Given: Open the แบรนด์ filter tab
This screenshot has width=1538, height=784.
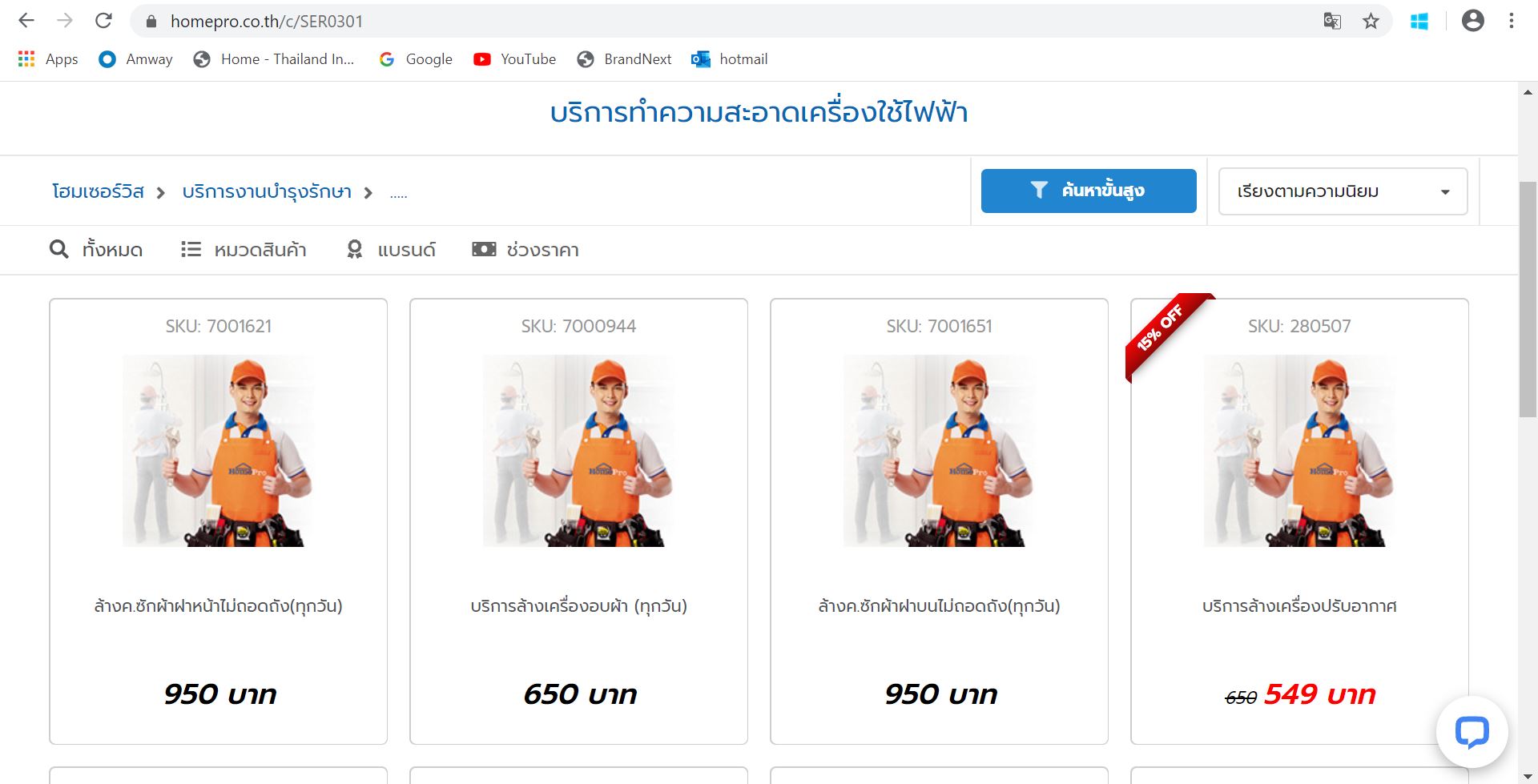Looking at the screenshot, I should coord(391,250).
